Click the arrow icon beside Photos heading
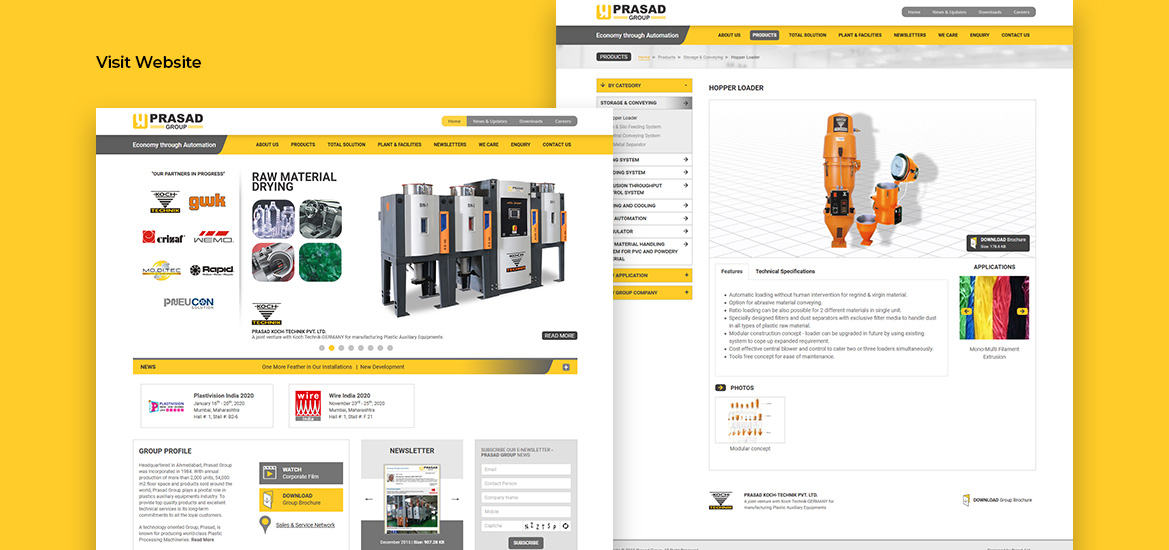This screenshot has width=1169, height=550. coord(720,388)
